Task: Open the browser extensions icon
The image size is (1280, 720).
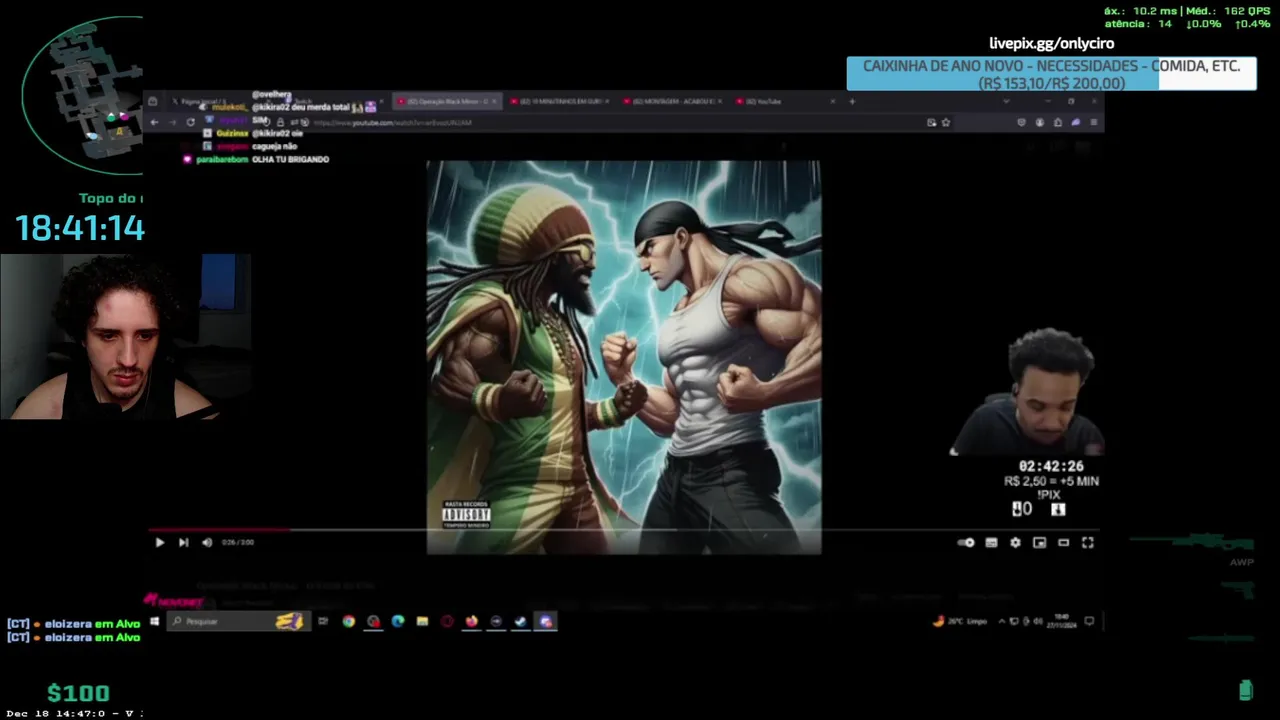Action: tap(1057, 122)
